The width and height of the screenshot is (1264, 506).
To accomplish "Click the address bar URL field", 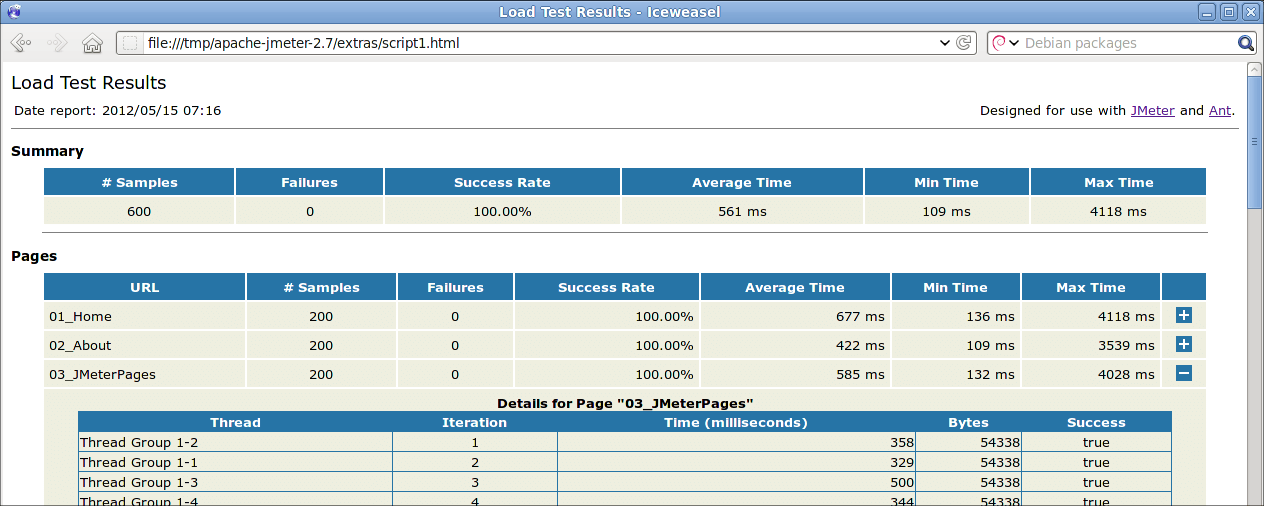I will [540, 43].
